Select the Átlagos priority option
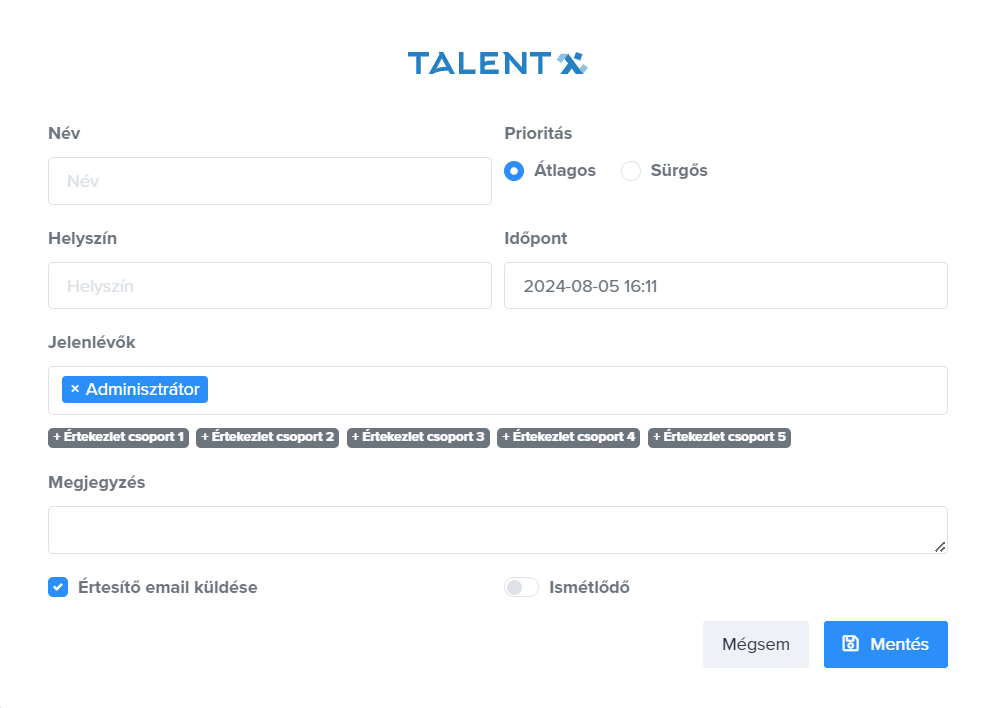This screenshot has width=993, height=708. click(514, 171)
